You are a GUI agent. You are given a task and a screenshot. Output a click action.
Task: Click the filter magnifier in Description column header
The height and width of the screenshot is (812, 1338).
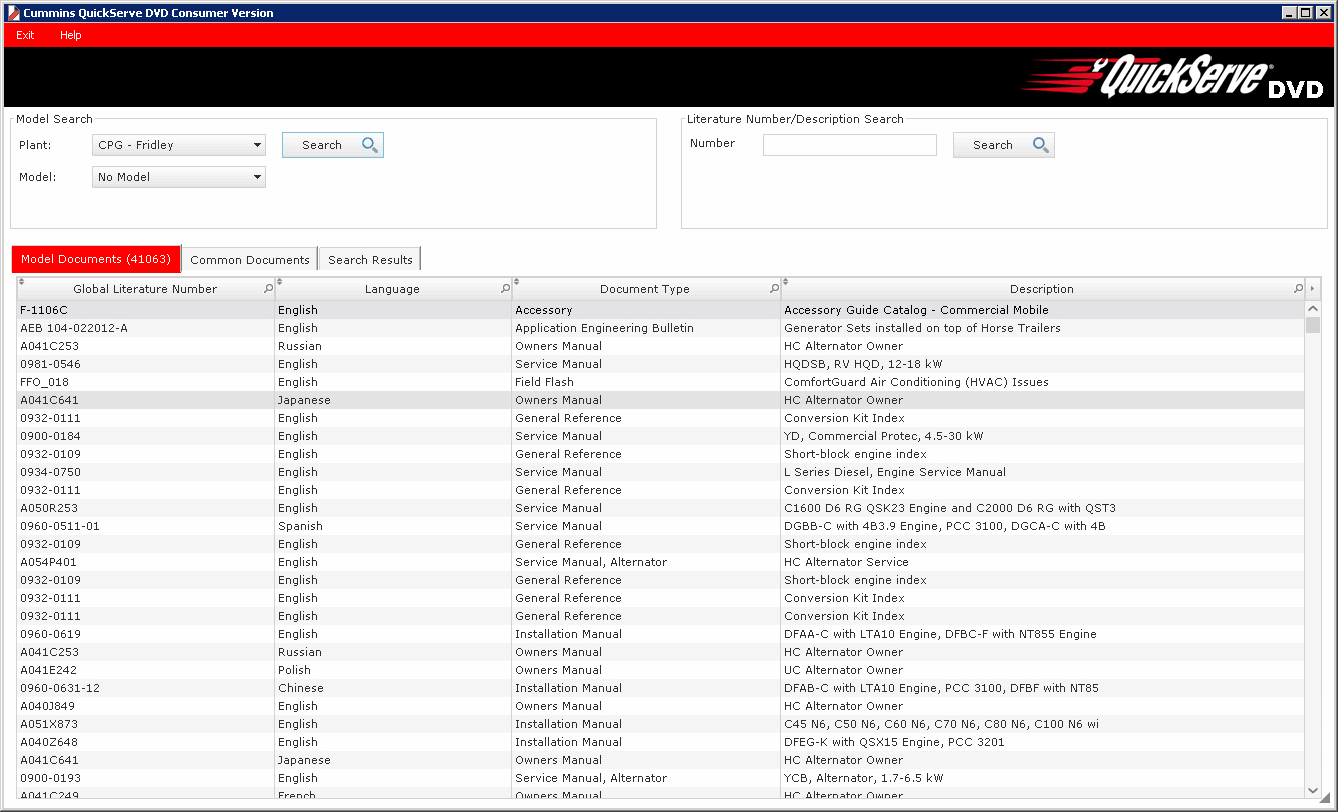click(x=1298, y=289)
